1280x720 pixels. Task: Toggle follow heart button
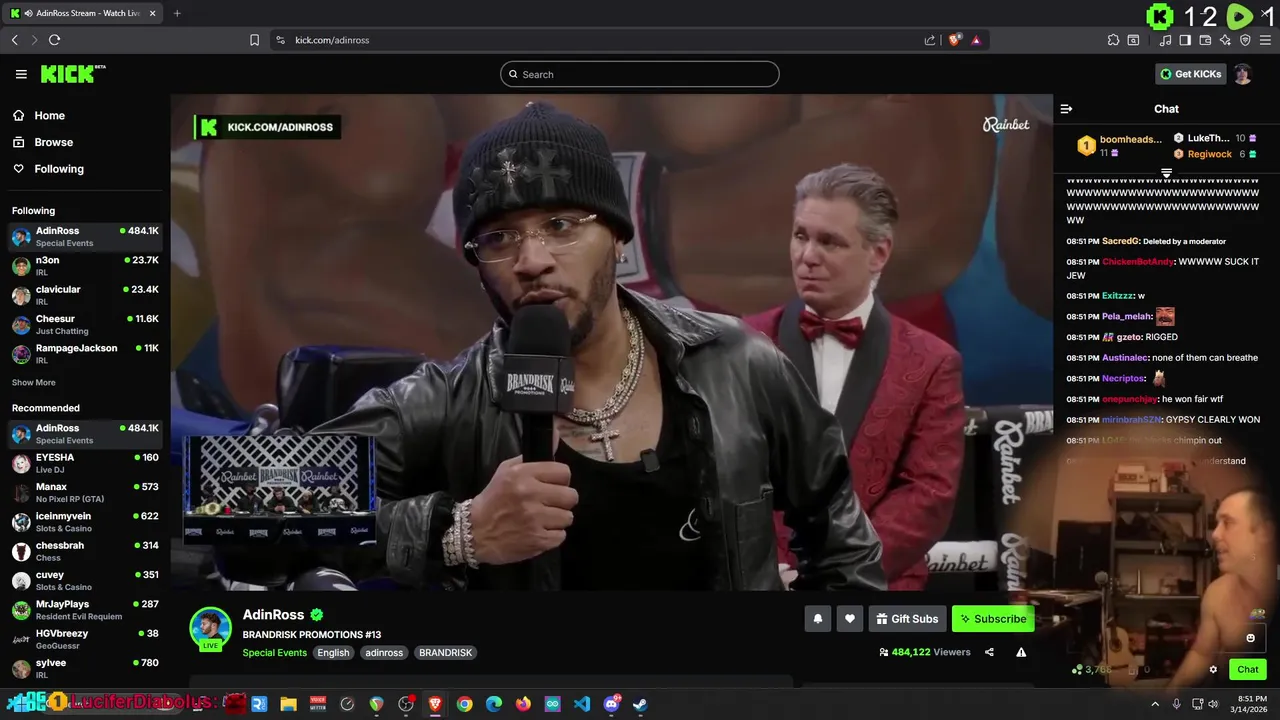pos(849,619)
